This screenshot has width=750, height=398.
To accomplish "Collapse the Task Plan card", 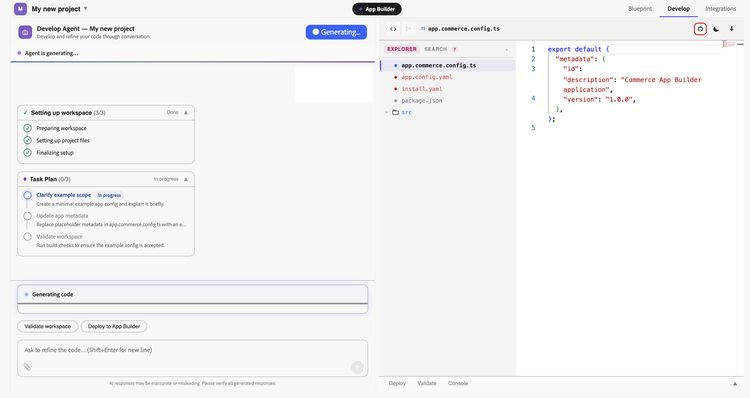I will (186, 179).
